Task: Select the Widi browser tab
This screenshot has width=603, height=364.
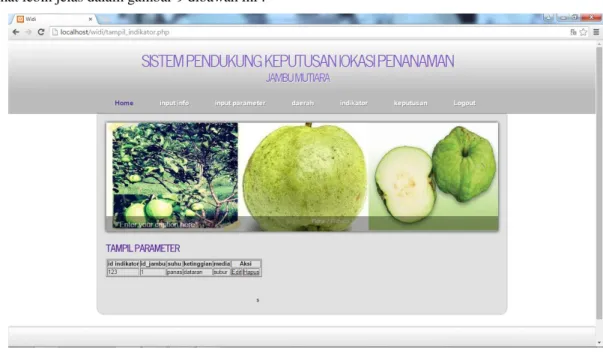Action: (x=54, y=19)
